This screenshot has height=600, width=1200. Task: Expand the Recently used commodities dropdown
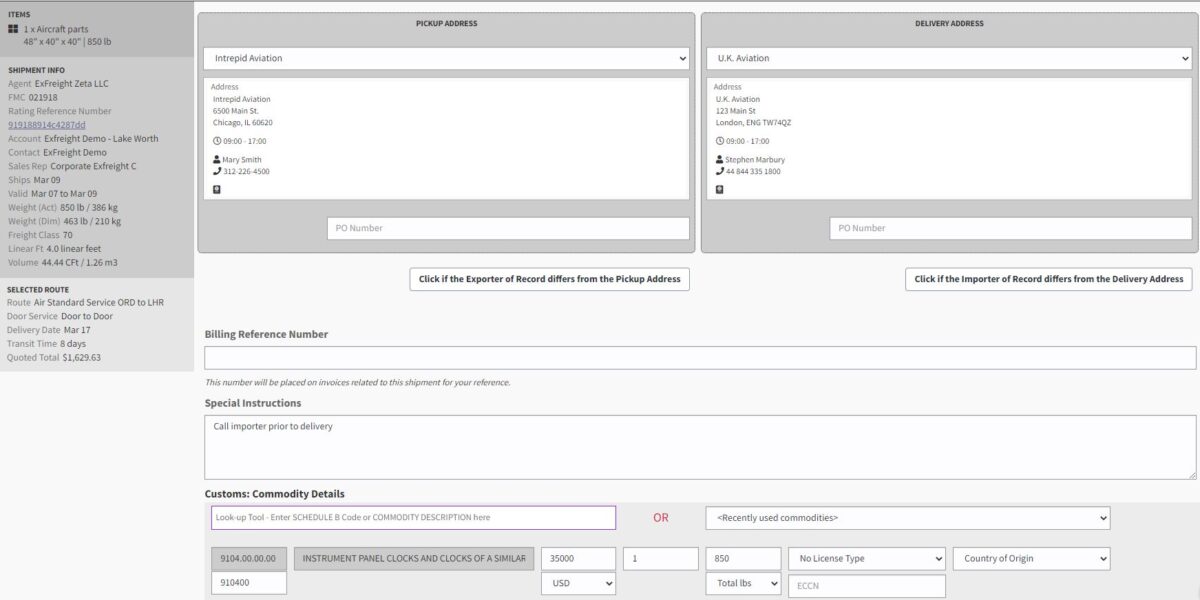click(908, 518)
